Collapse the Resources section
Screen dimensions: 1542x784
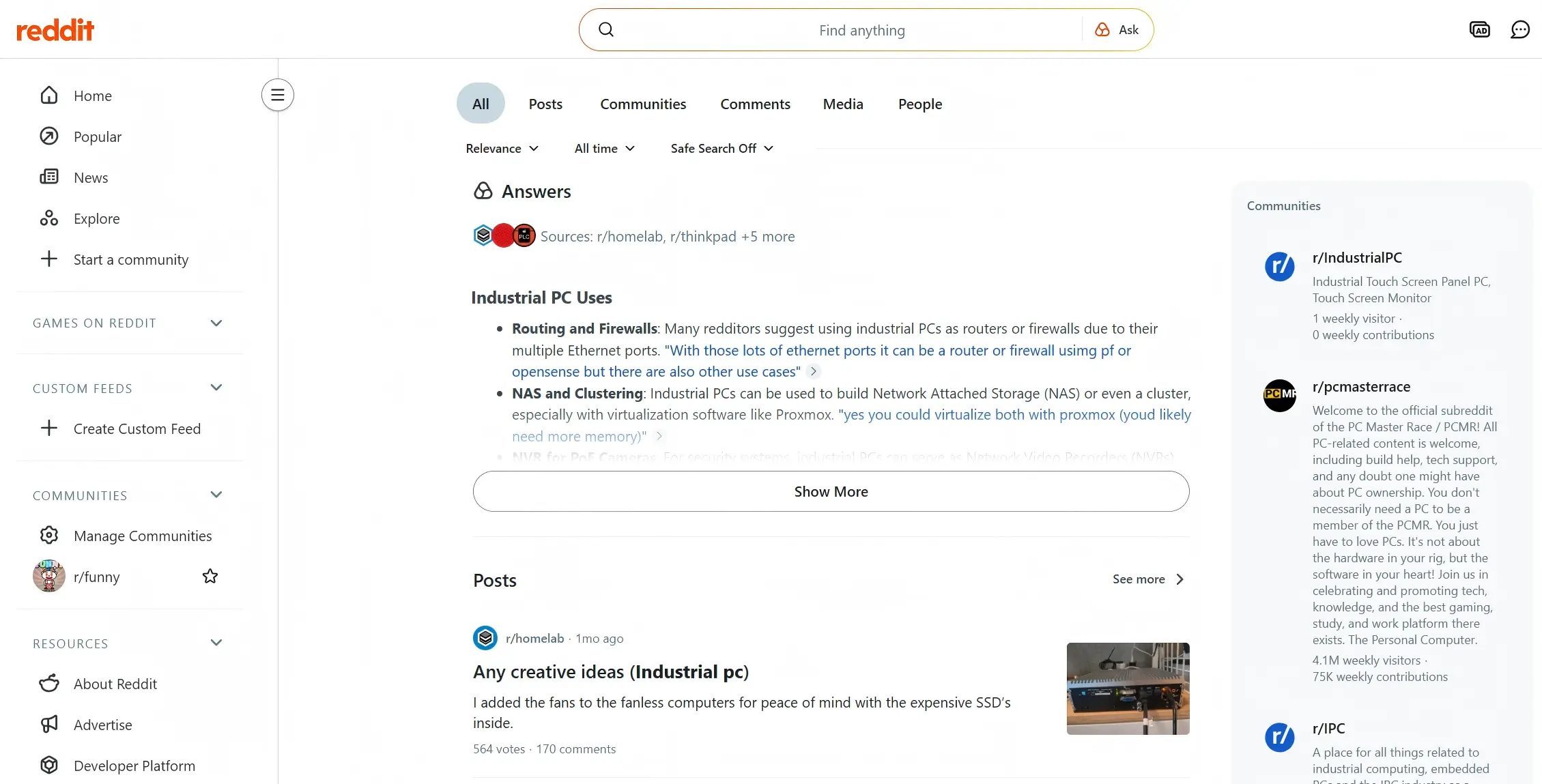pos(216,643)
